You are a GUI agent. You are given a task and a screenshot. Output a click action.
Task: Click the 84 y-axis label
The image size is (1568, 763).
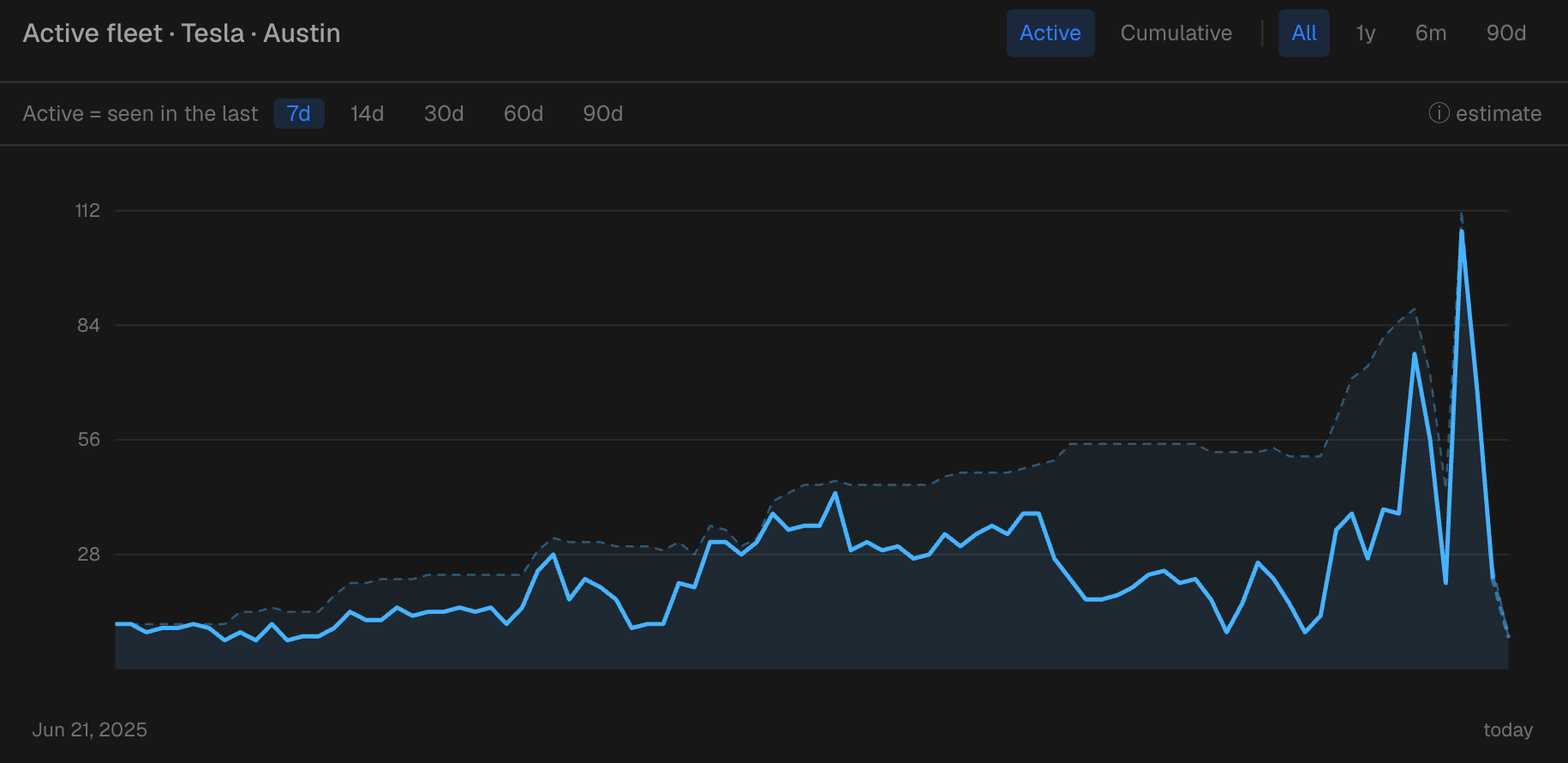pyautogui.click(x=88, y=325)
